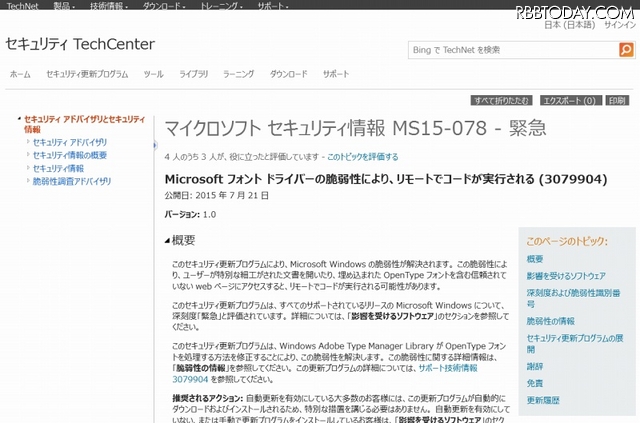Open the トレーニング dropdown in top bar
The width and height of the screenshot is (640, 423).
(x=221, y=6)
